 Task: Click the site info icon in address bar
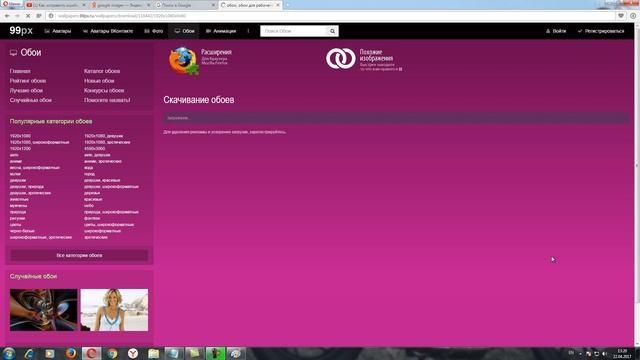51,16
